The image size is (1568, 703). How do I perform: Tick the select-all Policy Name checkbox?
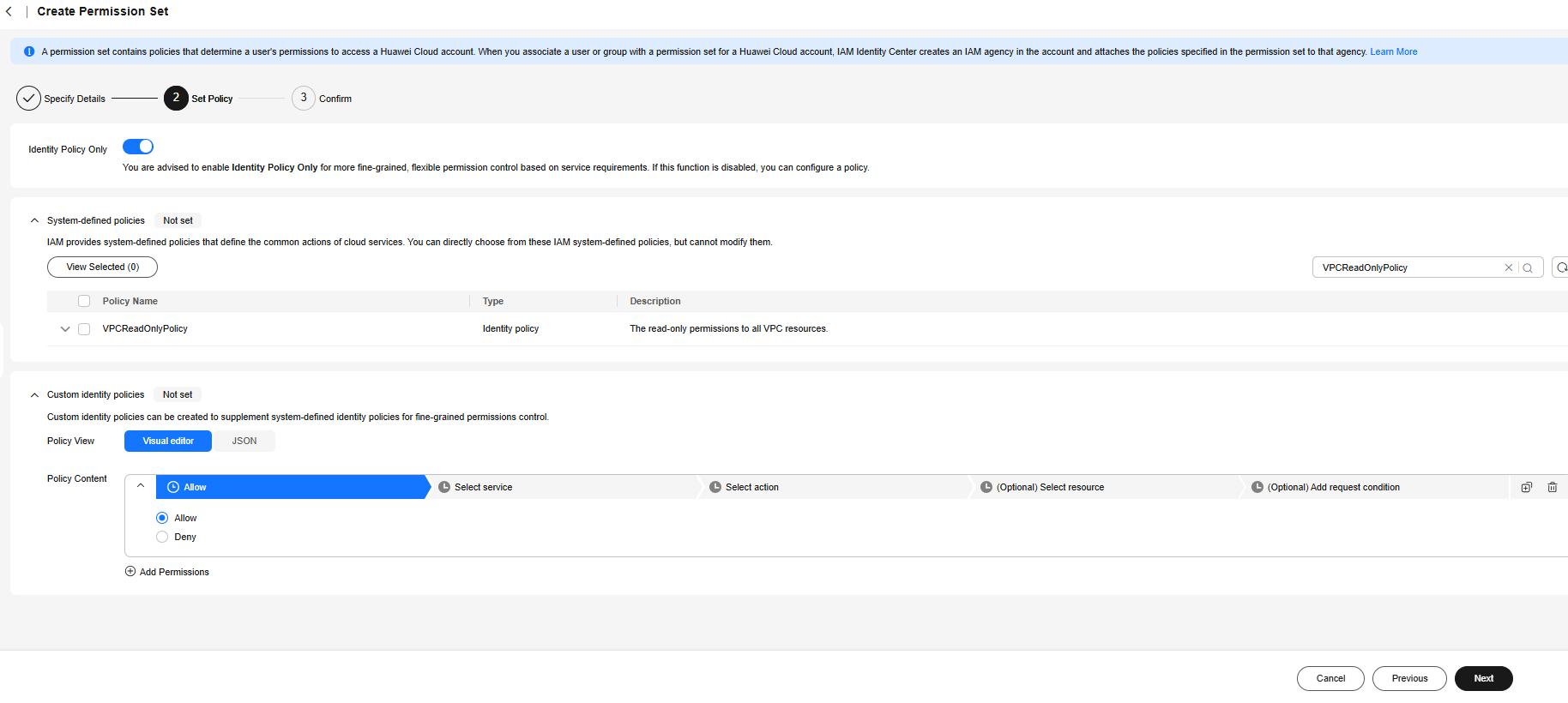click(84, 301)
